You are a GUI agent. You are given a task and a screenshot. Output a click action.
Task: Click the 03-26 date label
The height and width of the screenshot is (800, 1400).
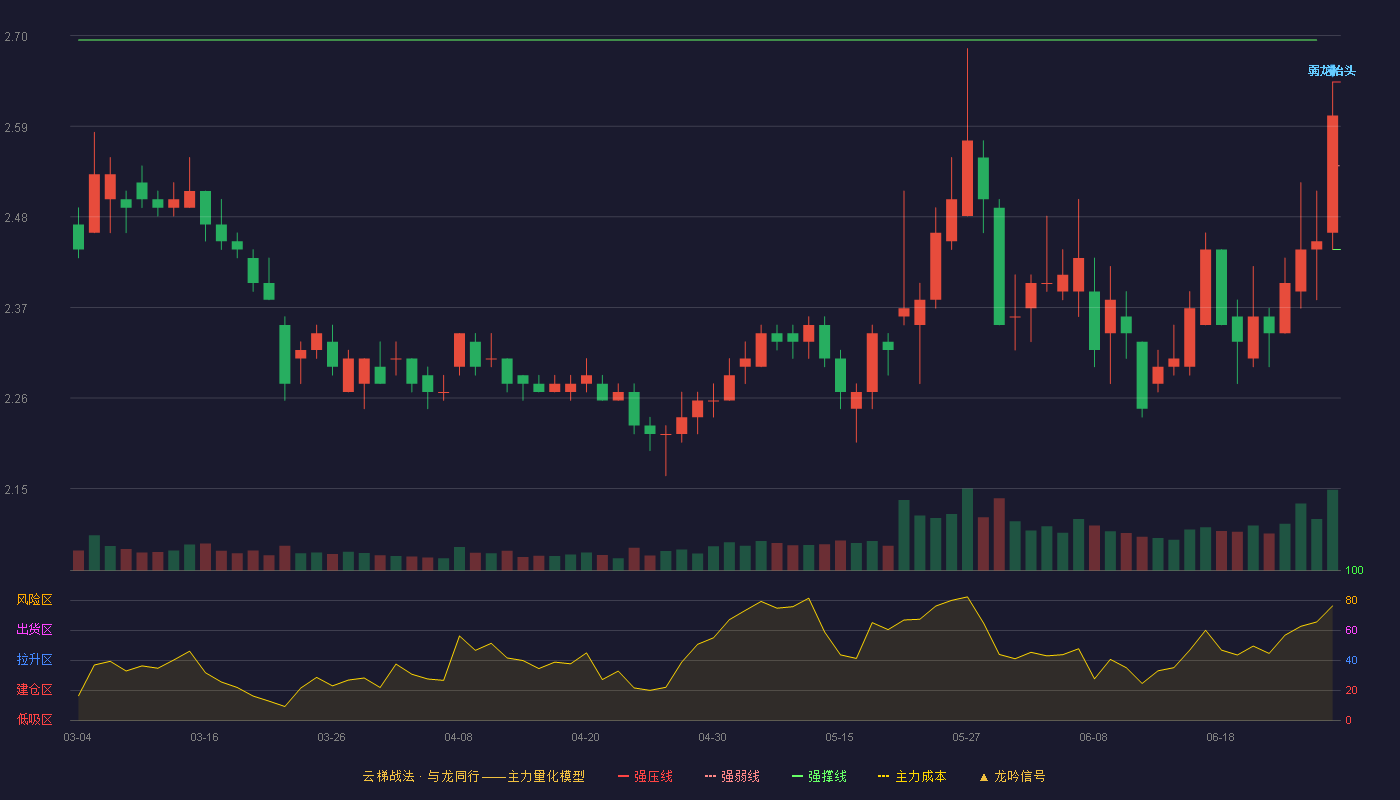pyautogui.click(x=331, y=737)
